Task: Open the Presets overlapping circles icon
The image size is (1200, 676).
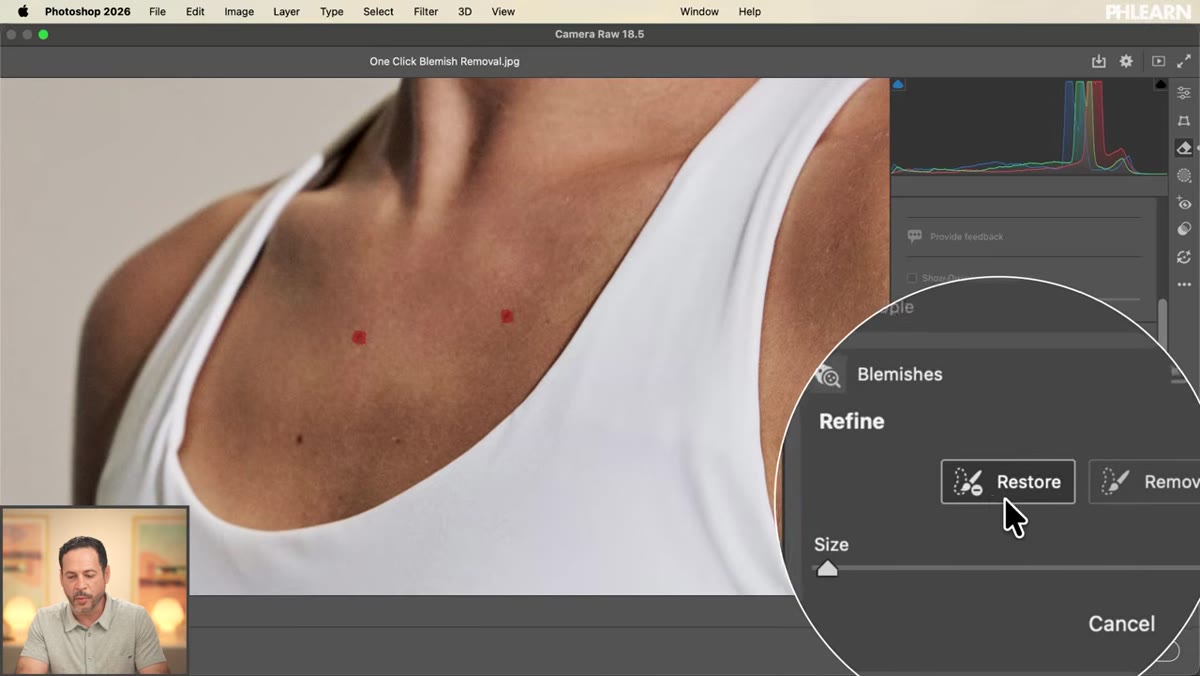Action: click(1184, 229)
